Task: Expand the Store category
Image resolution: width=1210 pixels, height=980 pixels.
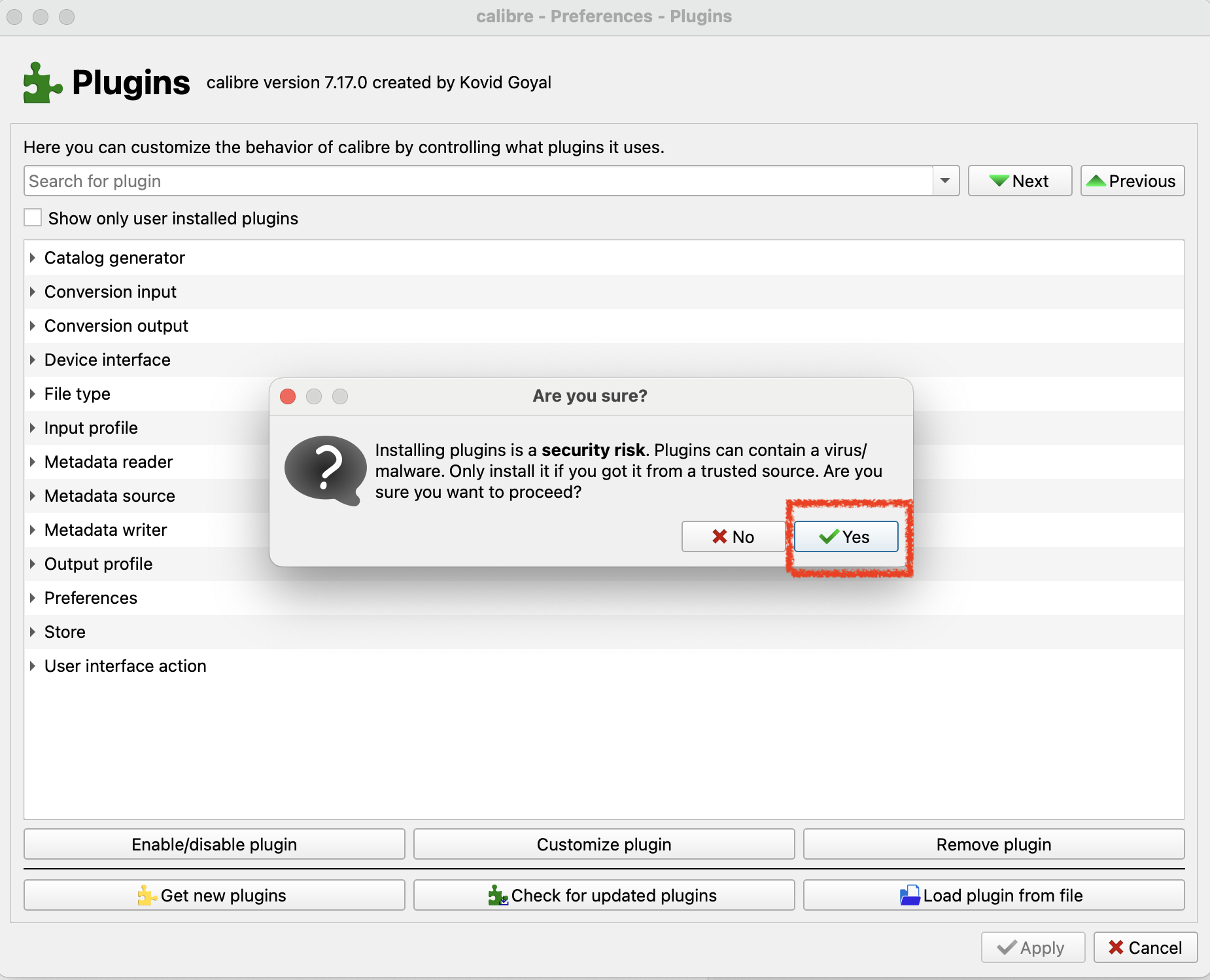Action: click(x=32, y=632)
